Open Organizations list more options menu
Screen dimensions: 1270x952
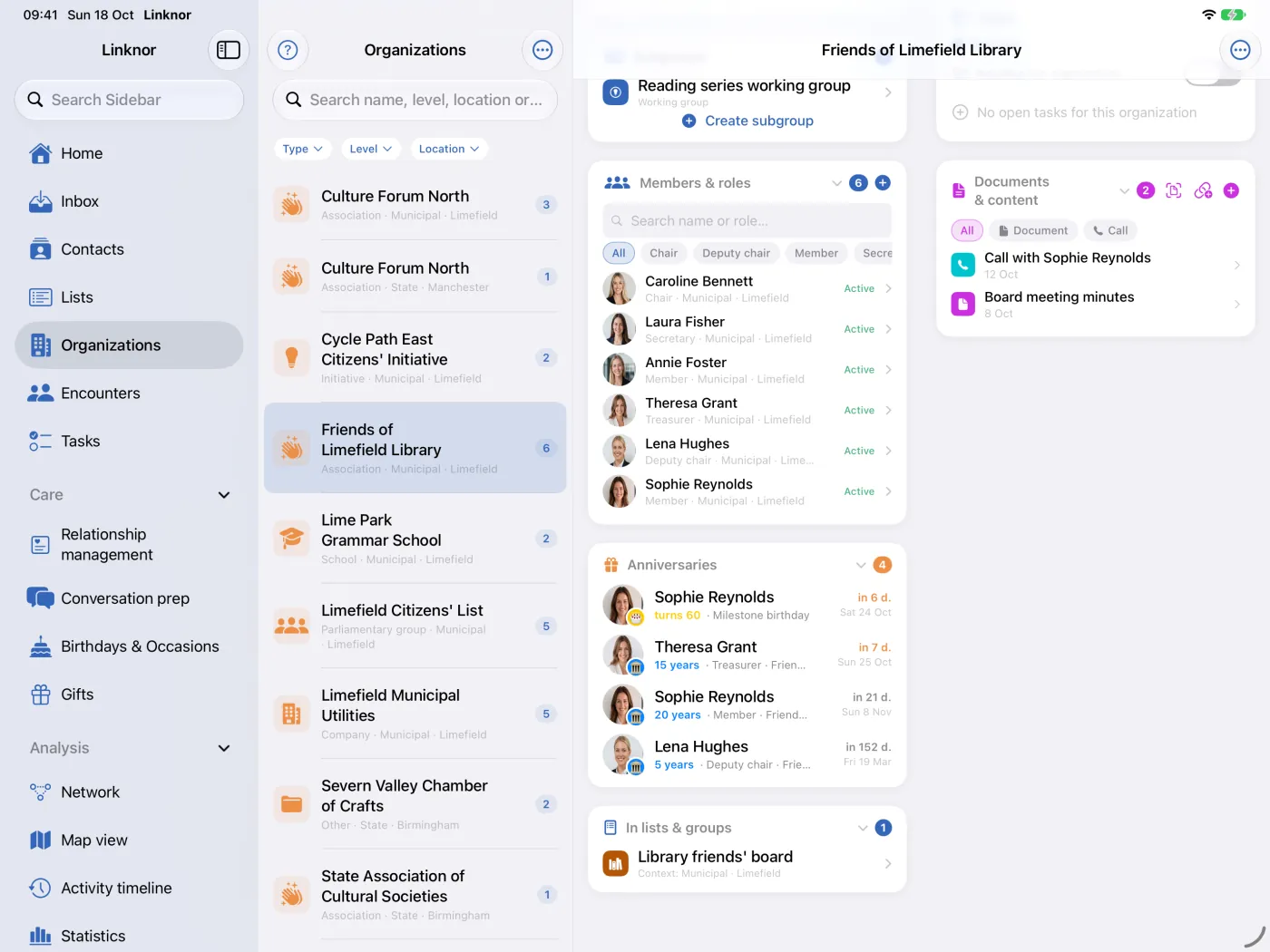click(x=542, y=50)
